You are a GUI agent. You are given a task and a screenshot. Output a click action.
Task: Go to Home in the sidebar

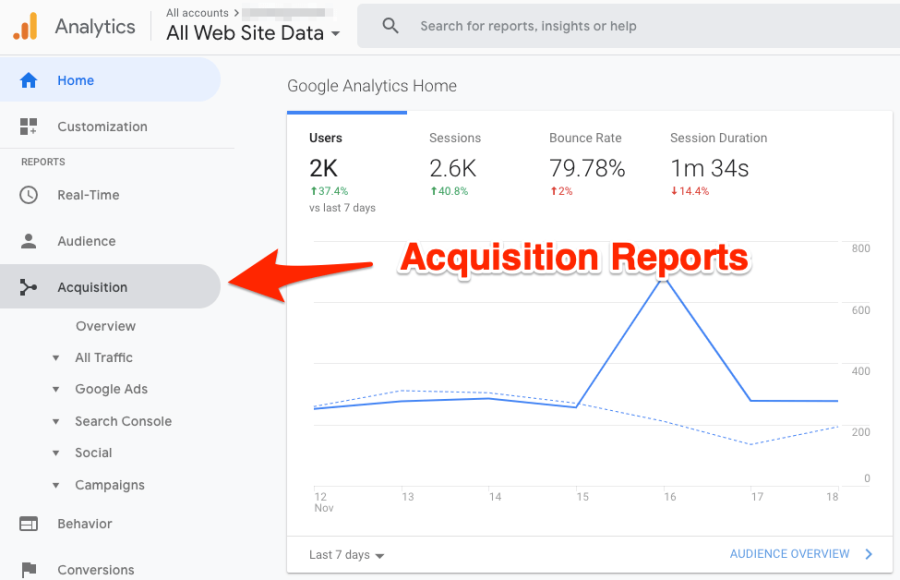[x=110, y=80]
